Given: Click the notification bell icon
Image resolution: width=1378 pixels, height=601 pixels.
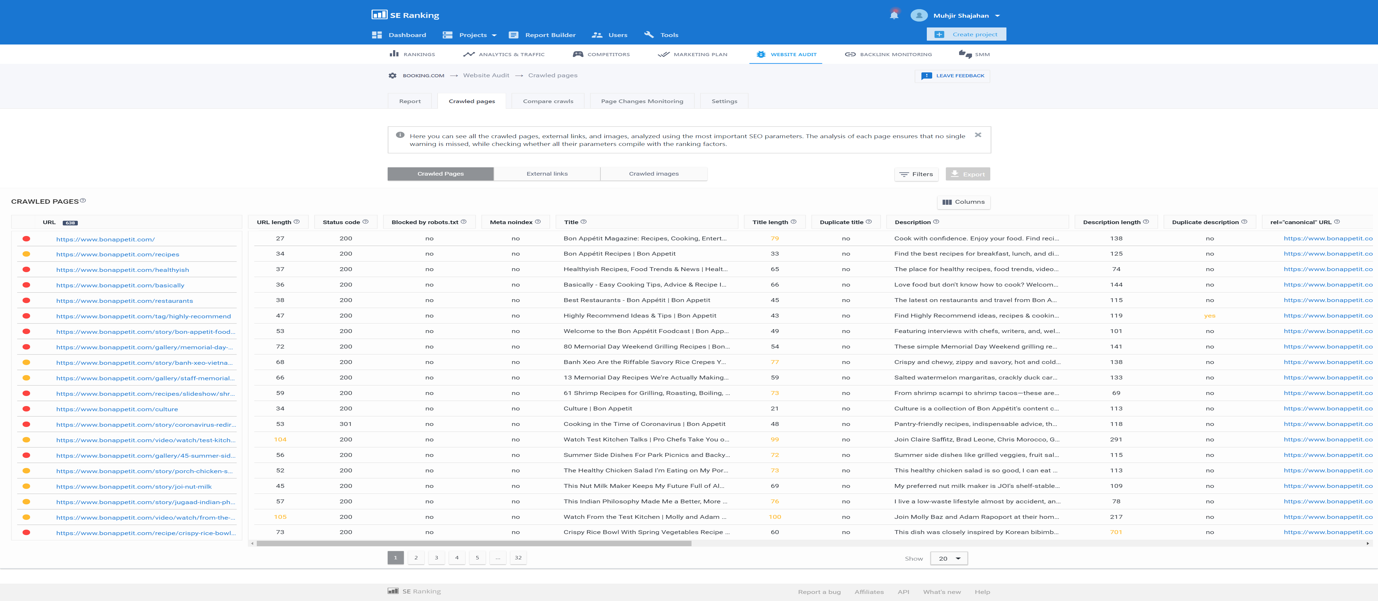Looking at the screenshot, I should click(894, 15).
